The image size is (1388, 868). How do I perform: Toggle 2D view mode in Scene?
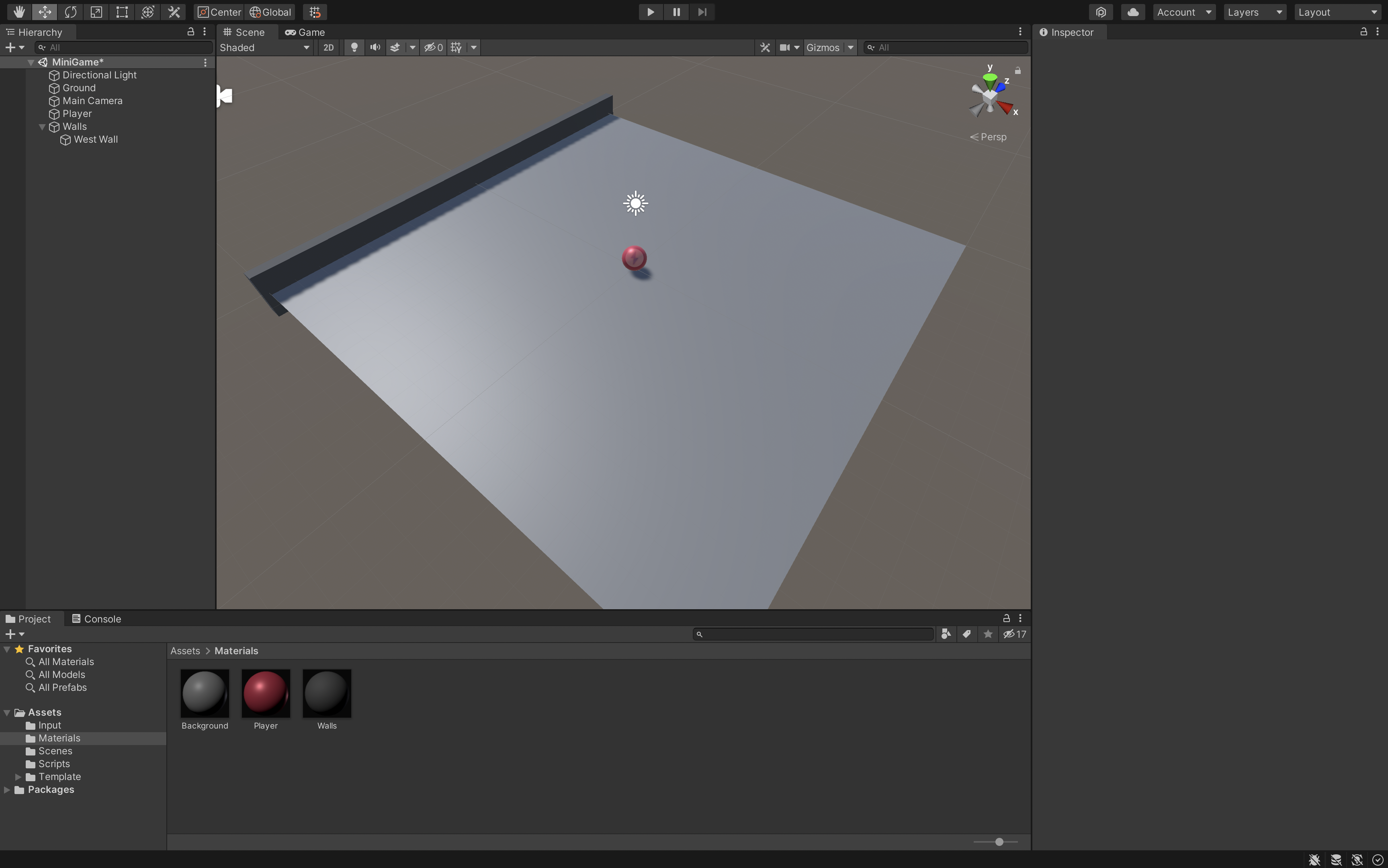(x=328, y=48)
